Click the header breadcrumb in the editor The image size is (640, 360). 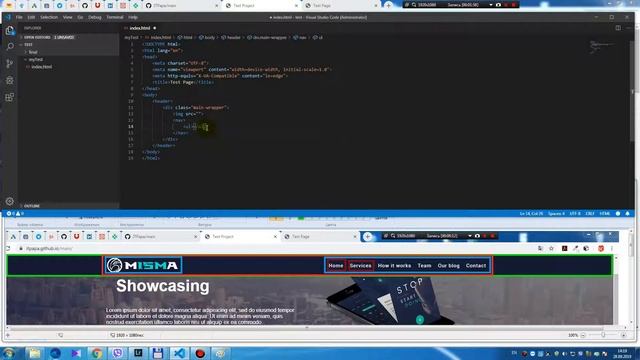pyautogui.click(x=231, y=37)
